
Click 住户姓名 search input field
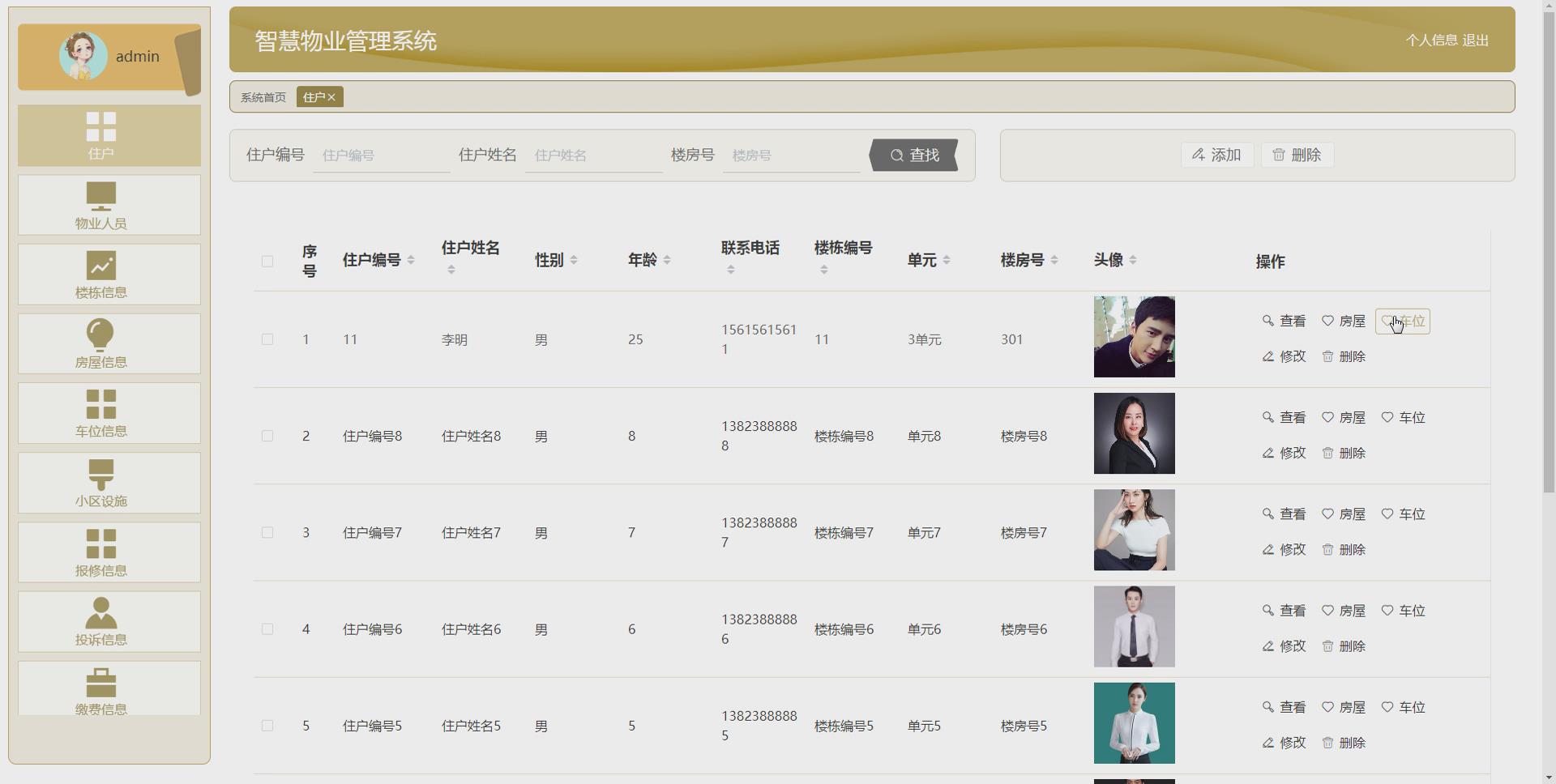[594, 156]
